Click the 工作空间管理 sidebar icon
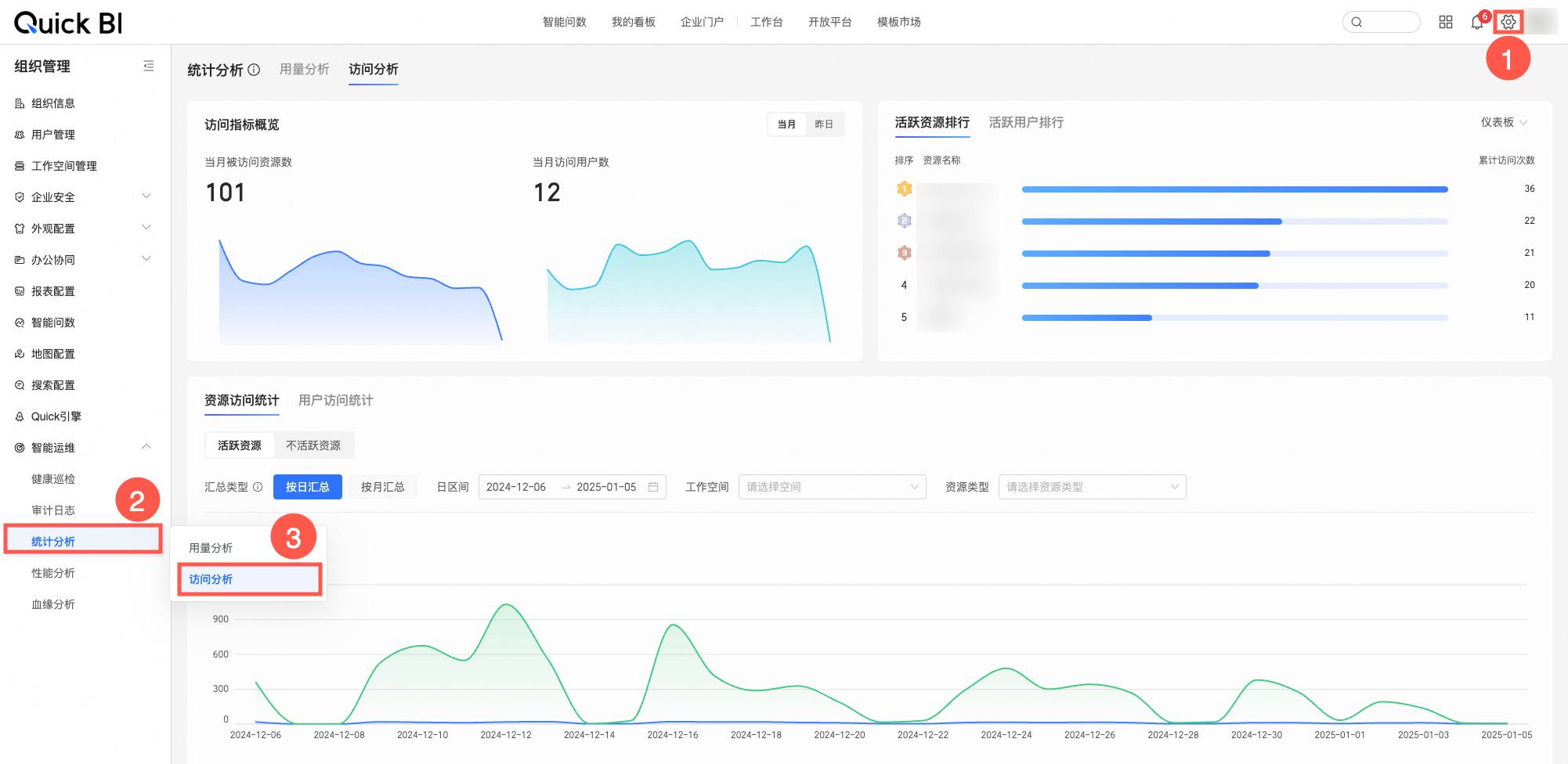This screenshot has height=764, width=1568. [x=20, y=166]
